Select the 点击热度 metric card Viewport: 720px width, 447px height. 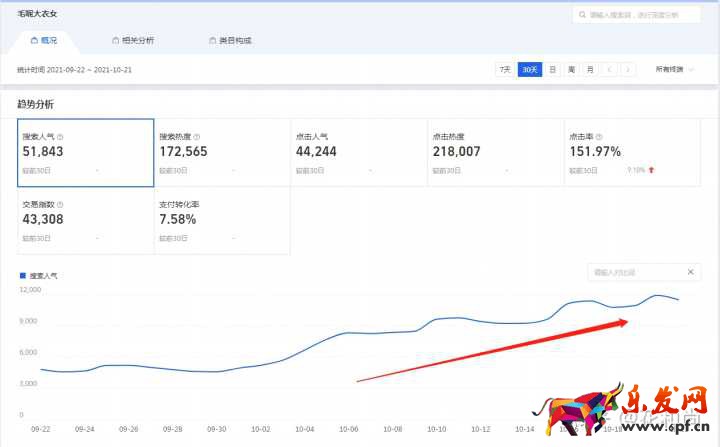(x=494, y=153)
